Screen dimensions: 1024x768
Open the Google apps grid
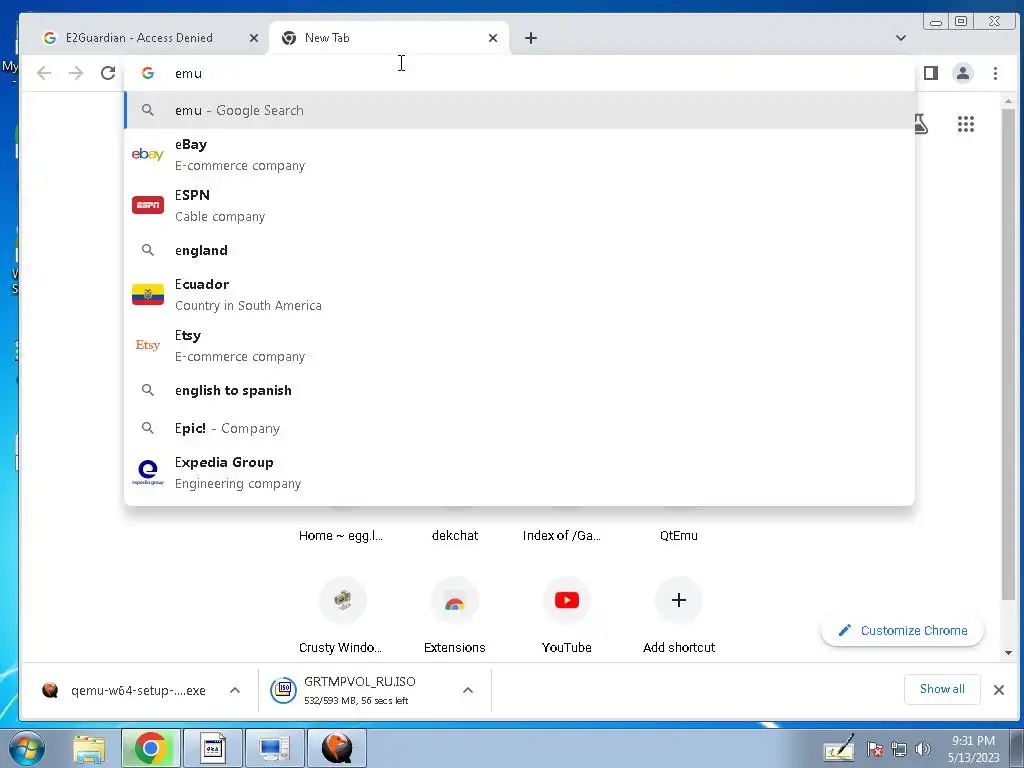click(x=966, y=124)
